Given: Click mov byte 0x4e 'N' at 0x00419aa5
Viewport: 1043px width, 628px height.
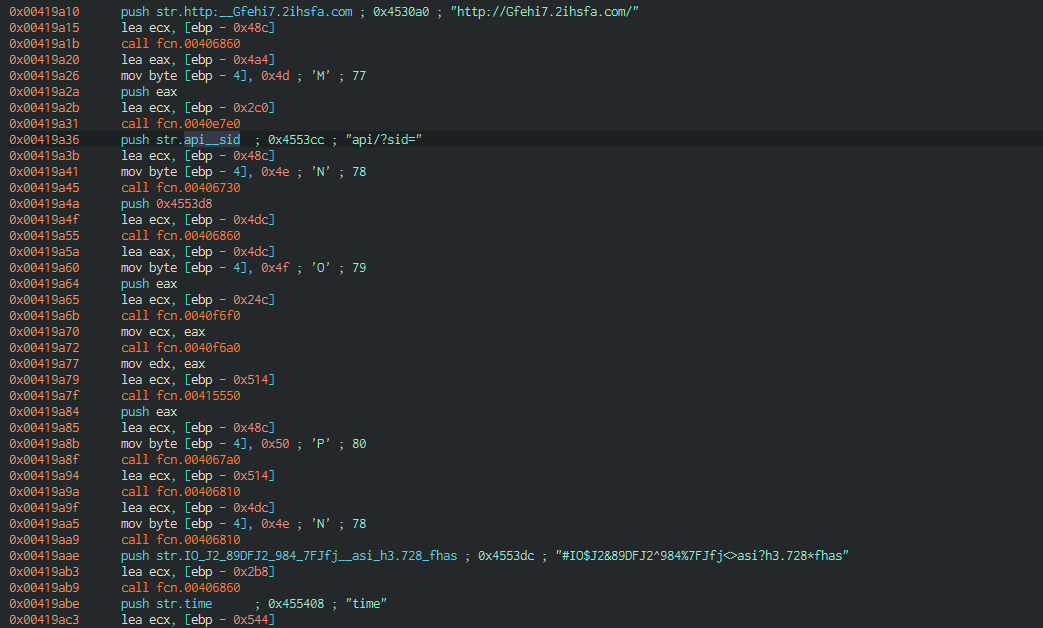Looking at the screenshot, I should 243,522.
